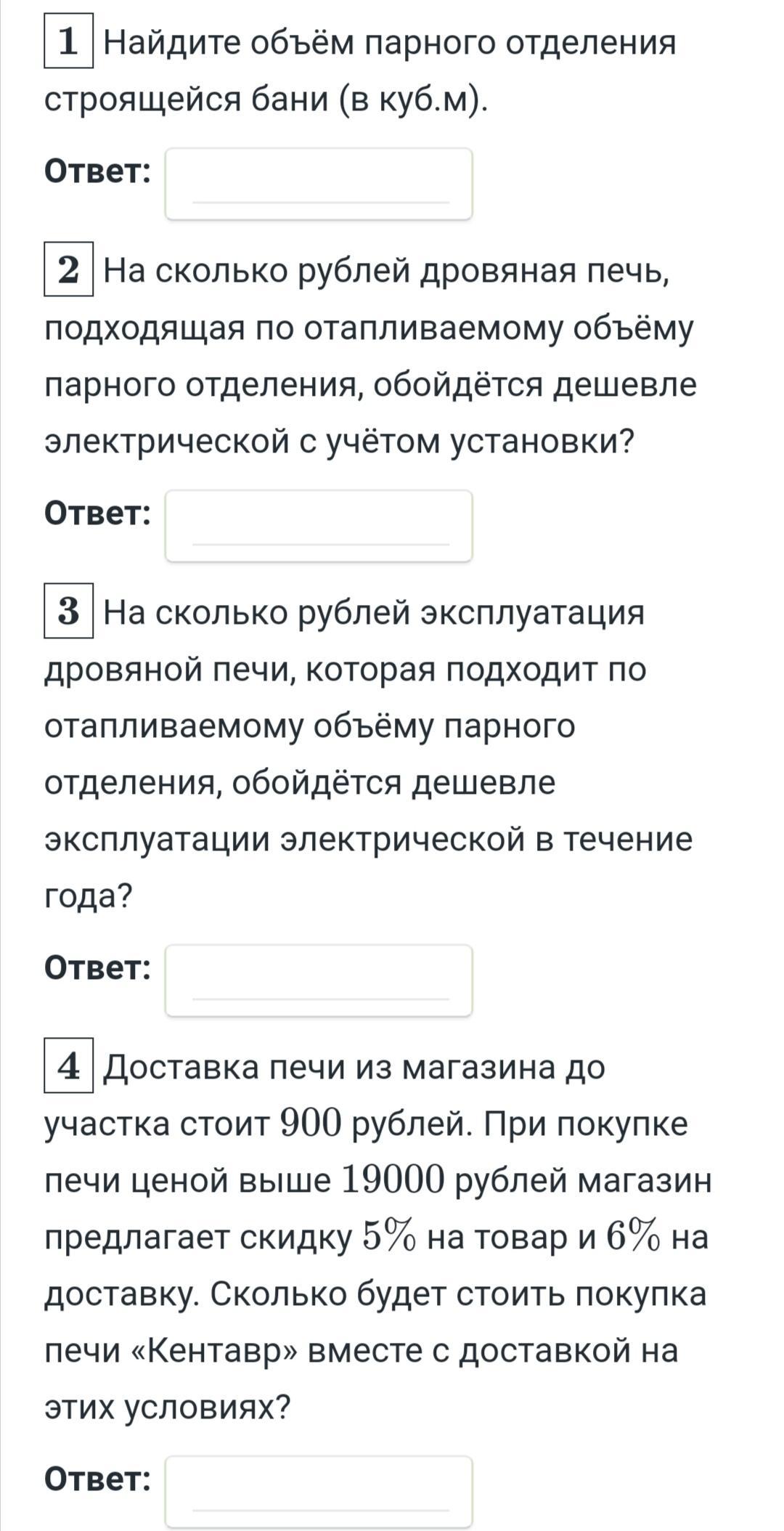The width and height of the screenshot is (784, 1531).
Task: Select the answer input for question 4
Action: pyautogui.click(x=319, y=1492)
